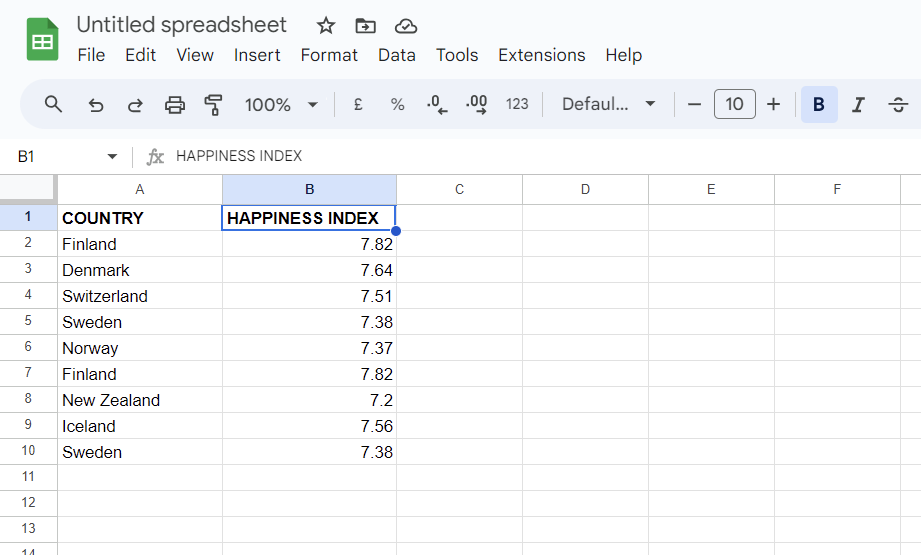Expand the 100% zoom dropdown
The image size is (921, 555).
[281, 104]
